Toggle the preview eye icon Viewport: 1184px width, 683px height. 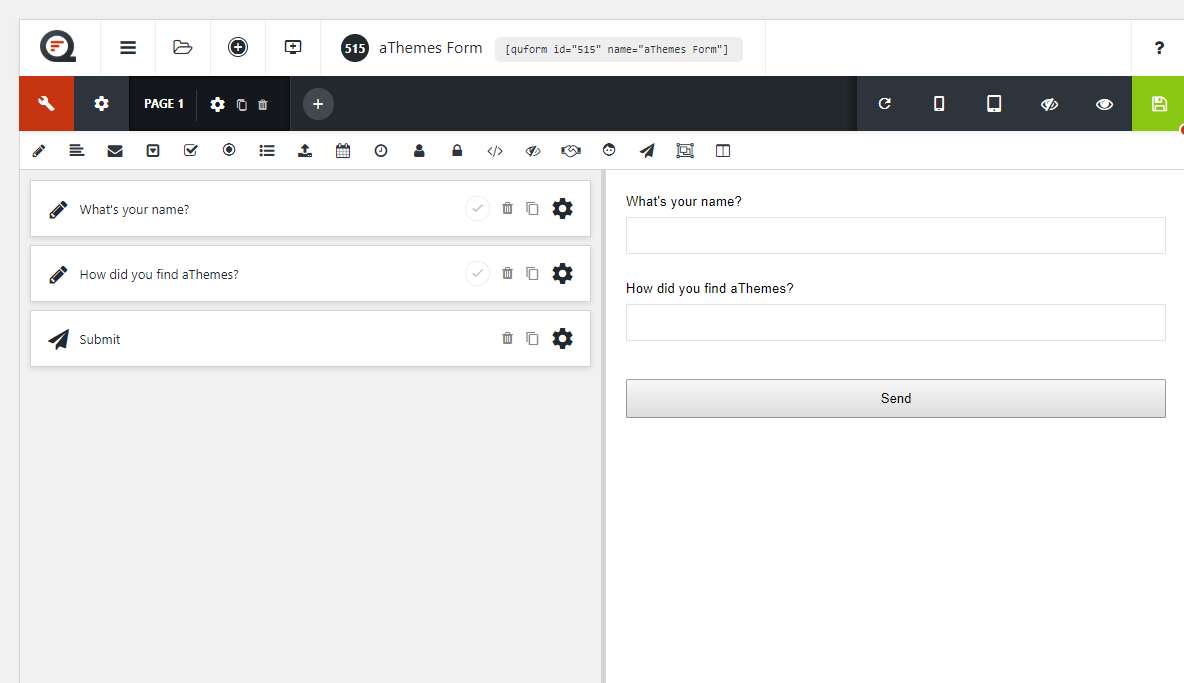pyautogui.click(x=1104, y=103)
